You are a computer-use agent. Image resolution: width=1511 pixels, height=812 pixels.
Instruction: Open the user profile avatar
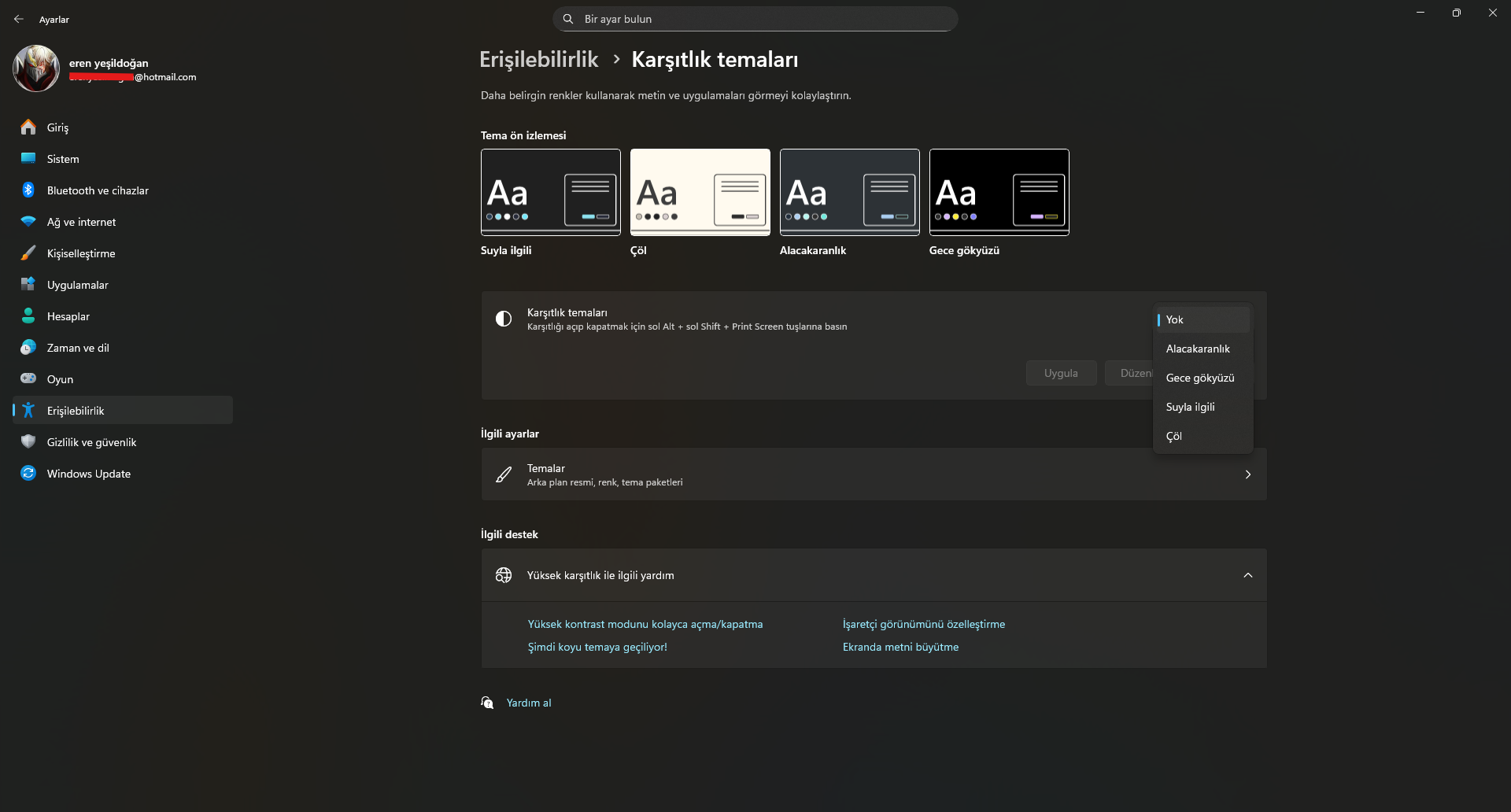[x=36, y=68]
